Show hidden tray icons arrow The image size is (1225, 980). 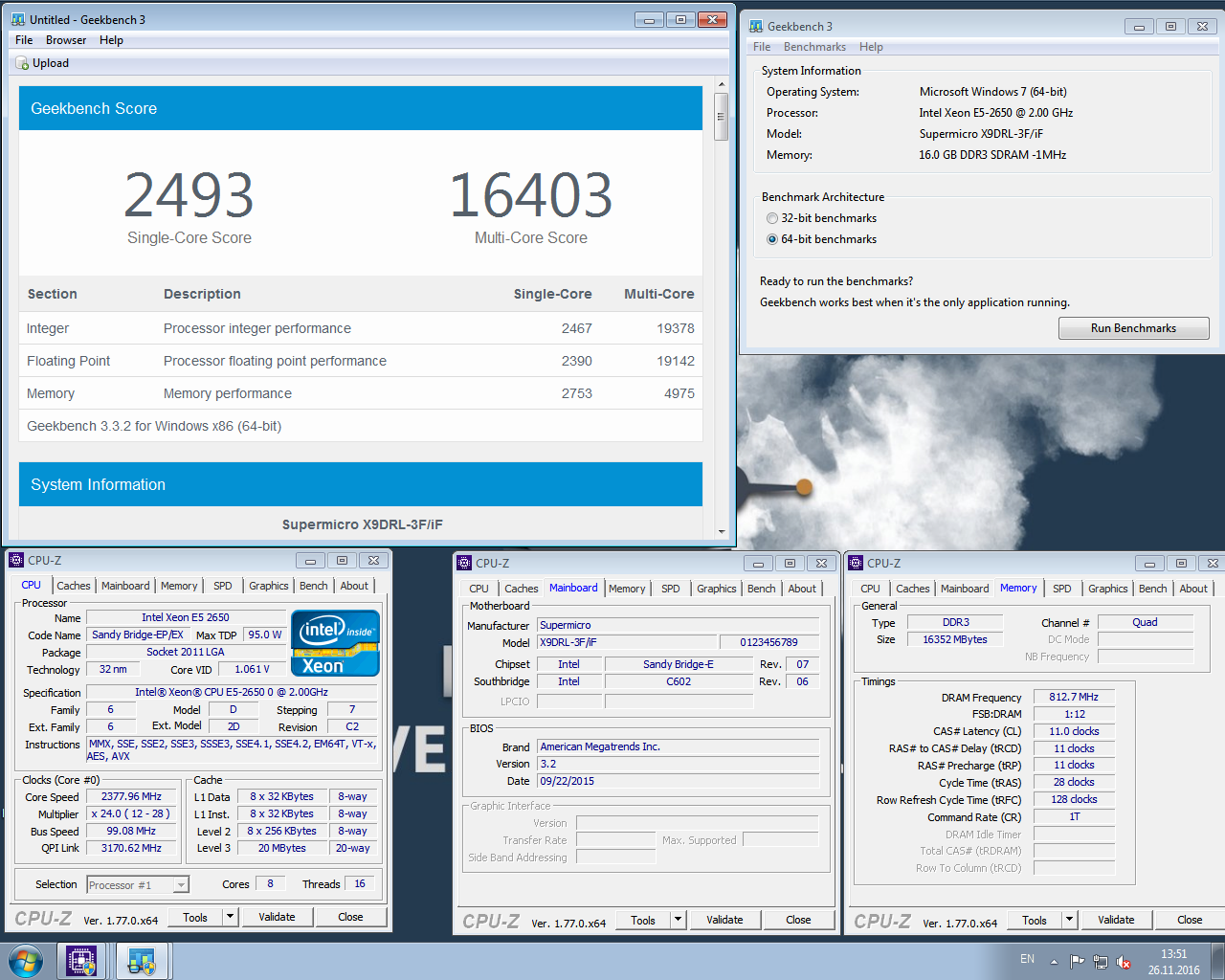(x=1054, y=962)
